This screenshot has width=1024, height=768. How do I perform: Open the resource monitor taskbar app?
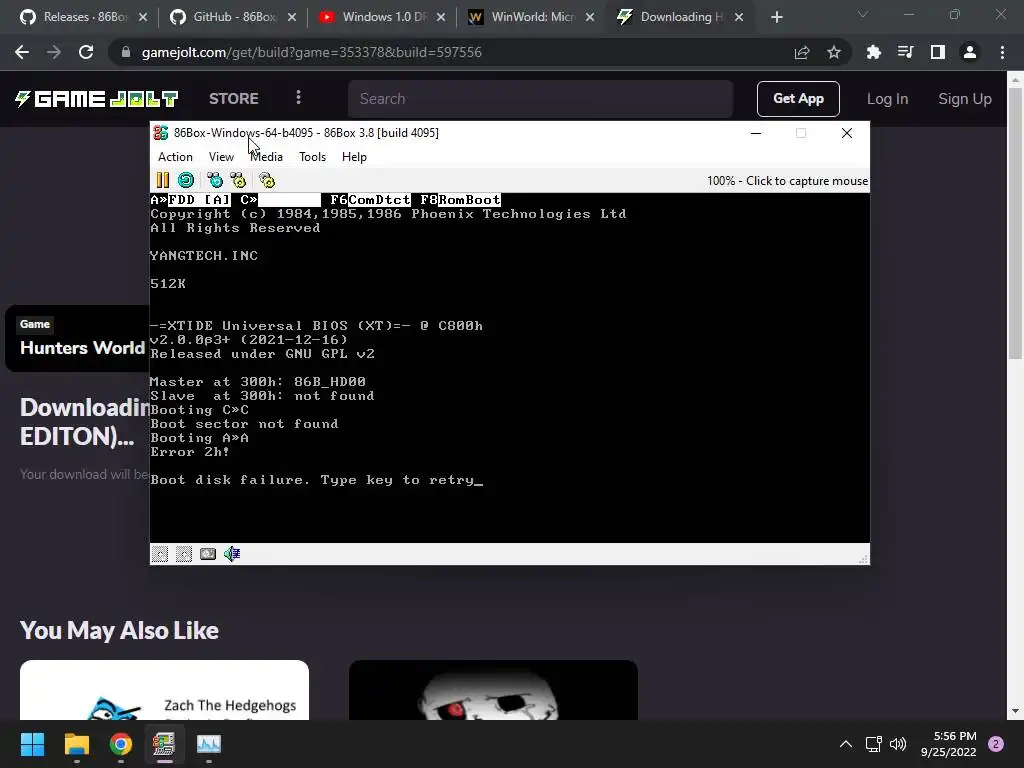click(209, 744)
